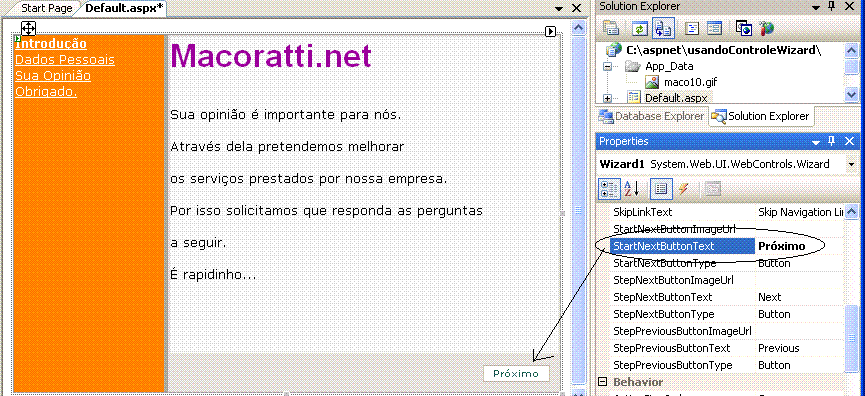This screenshot has height=396, width=865.
Task: Sort properties alphabetically with A-Z icon
Action: [631, 189]
